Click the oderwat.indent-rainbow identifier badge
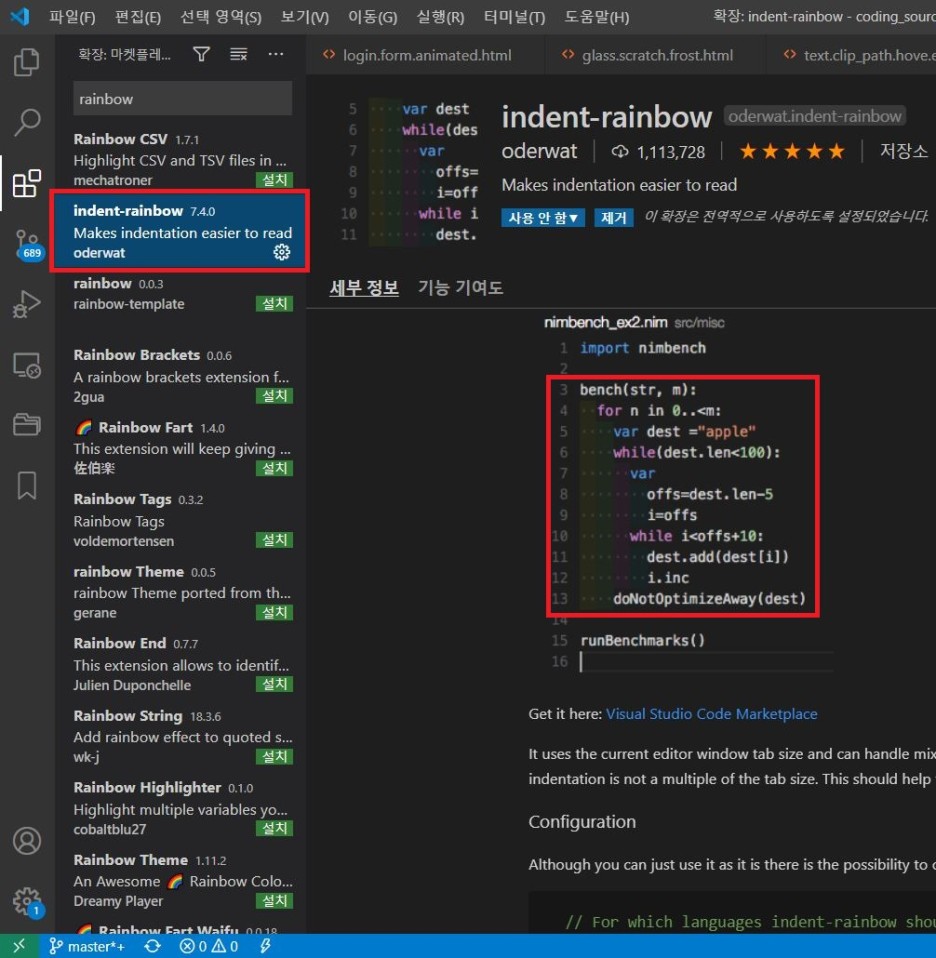This screenshot has height=958, width=936. (x=814, y=116)
